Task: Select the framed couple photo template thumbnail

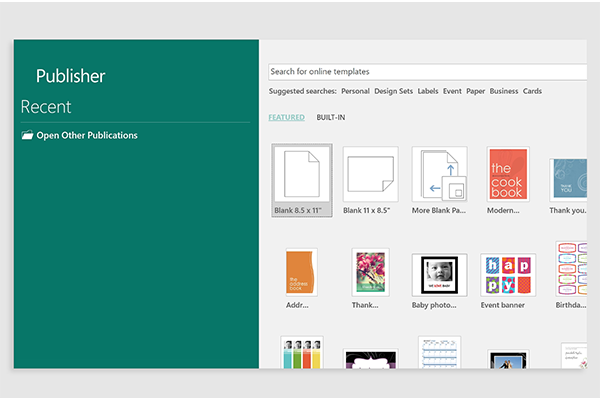Action: pos(508,359)
